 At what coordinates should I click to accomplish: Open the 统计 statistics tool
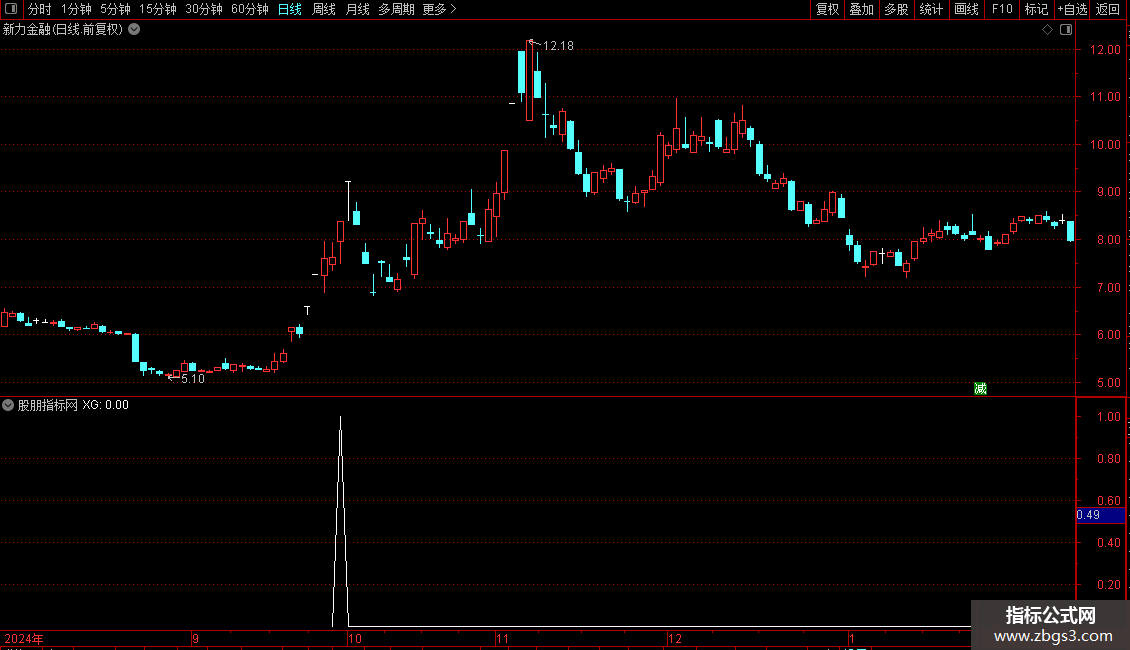931,9
